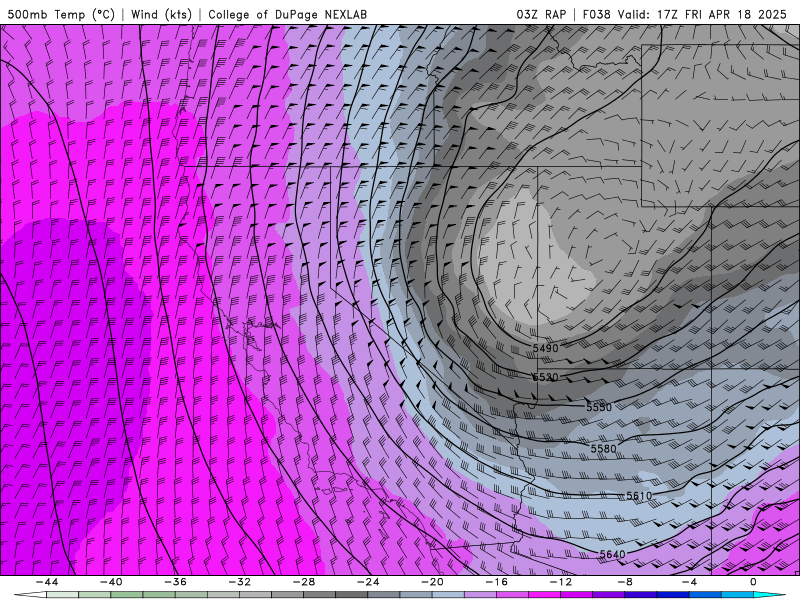The height and width of the screenshot is (600, 800).
Task: Click the "Wind (kts)" header label
Action: click(x=161, y=14)
